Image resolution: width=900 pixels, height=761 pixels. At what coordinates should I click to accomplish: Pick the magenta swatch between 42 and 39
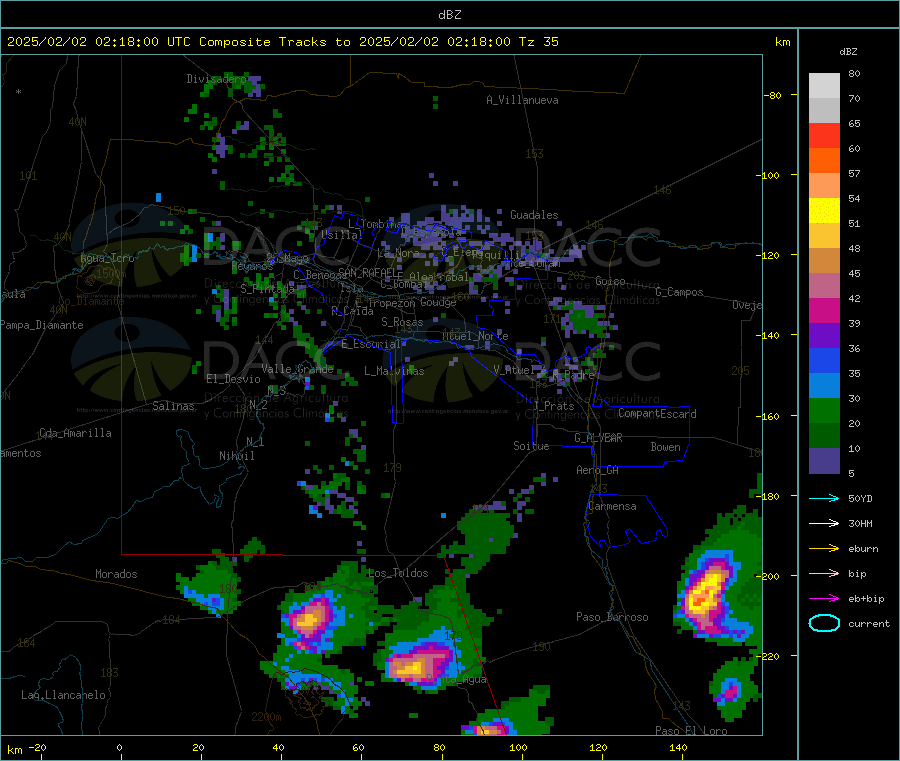824,310
